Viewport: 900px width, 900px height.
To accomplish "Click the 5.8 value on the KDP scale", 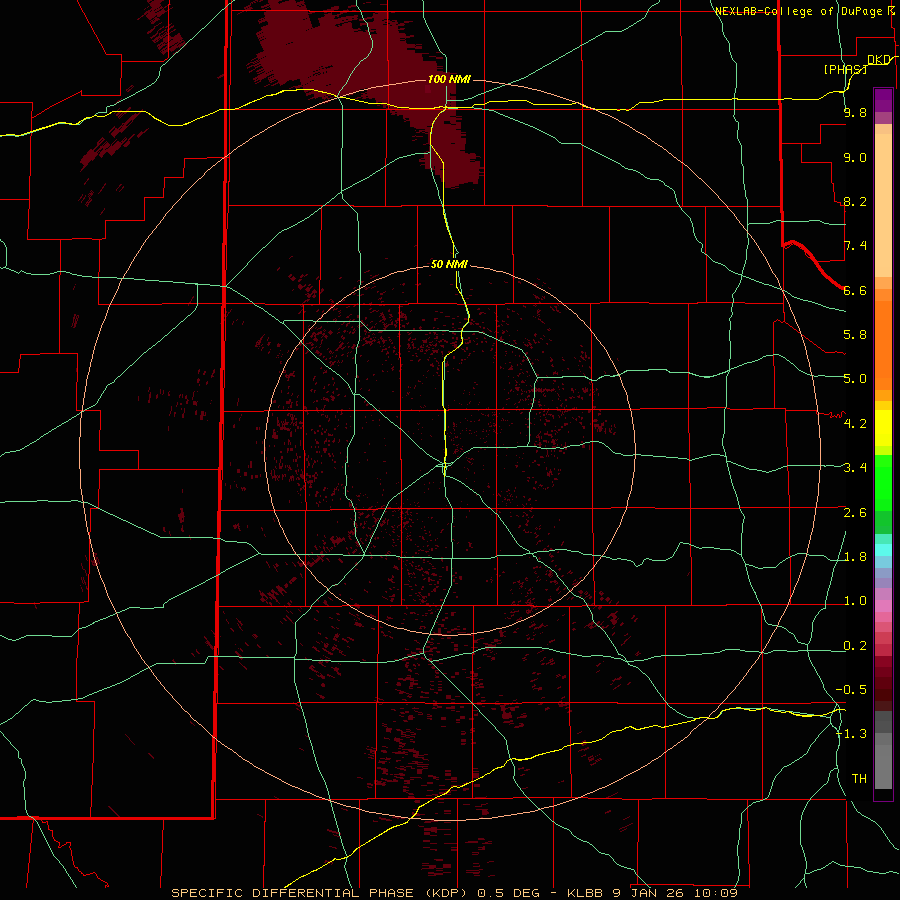I will (855, 335).
